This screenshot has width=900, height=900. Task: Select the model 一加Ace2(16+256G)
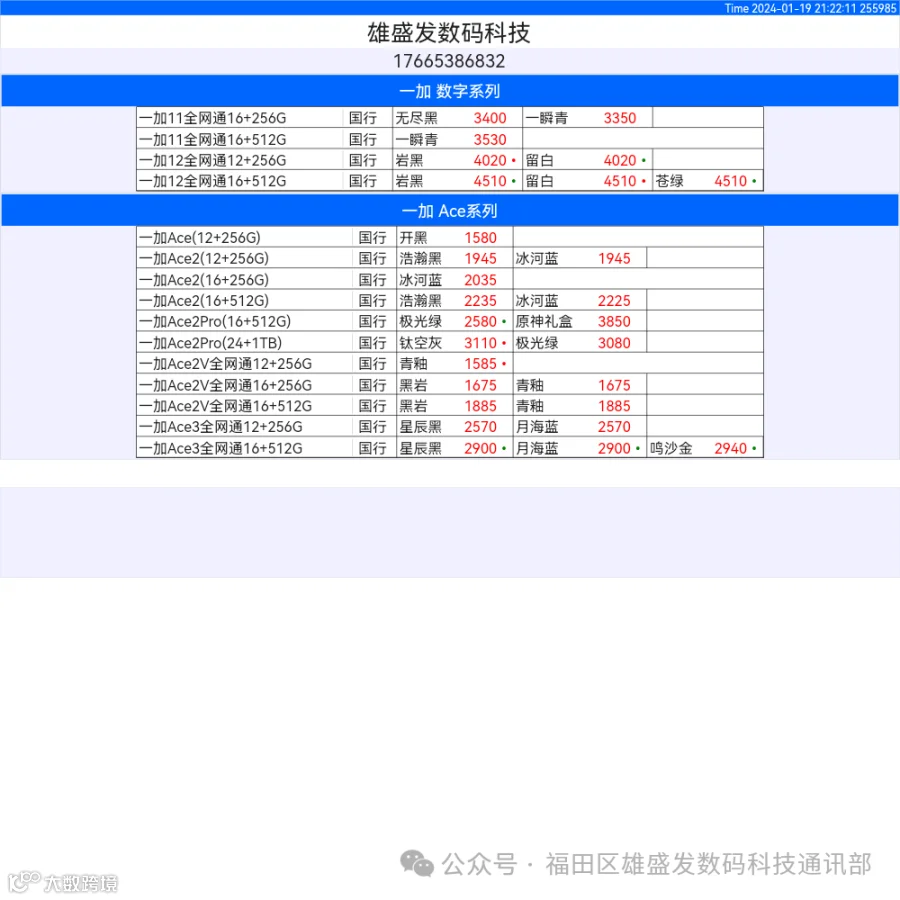[204, 280]
